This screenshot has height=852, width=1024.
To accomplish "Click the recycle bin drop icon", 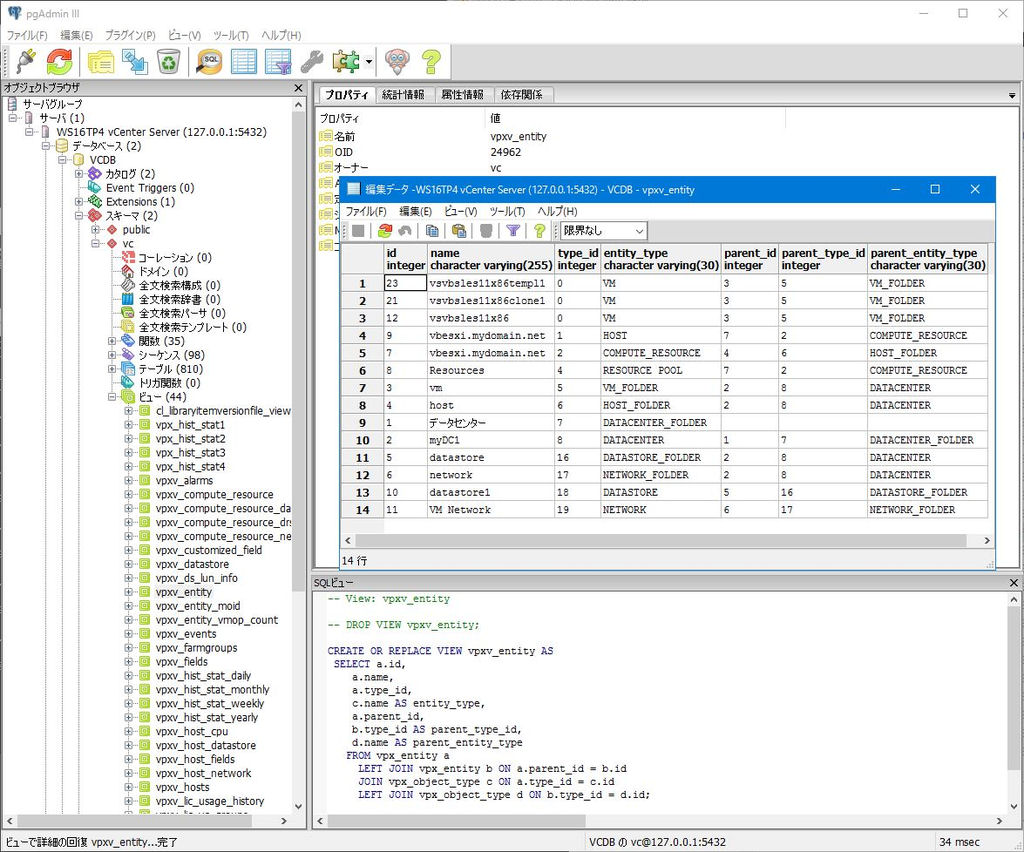I will (168, 62).
